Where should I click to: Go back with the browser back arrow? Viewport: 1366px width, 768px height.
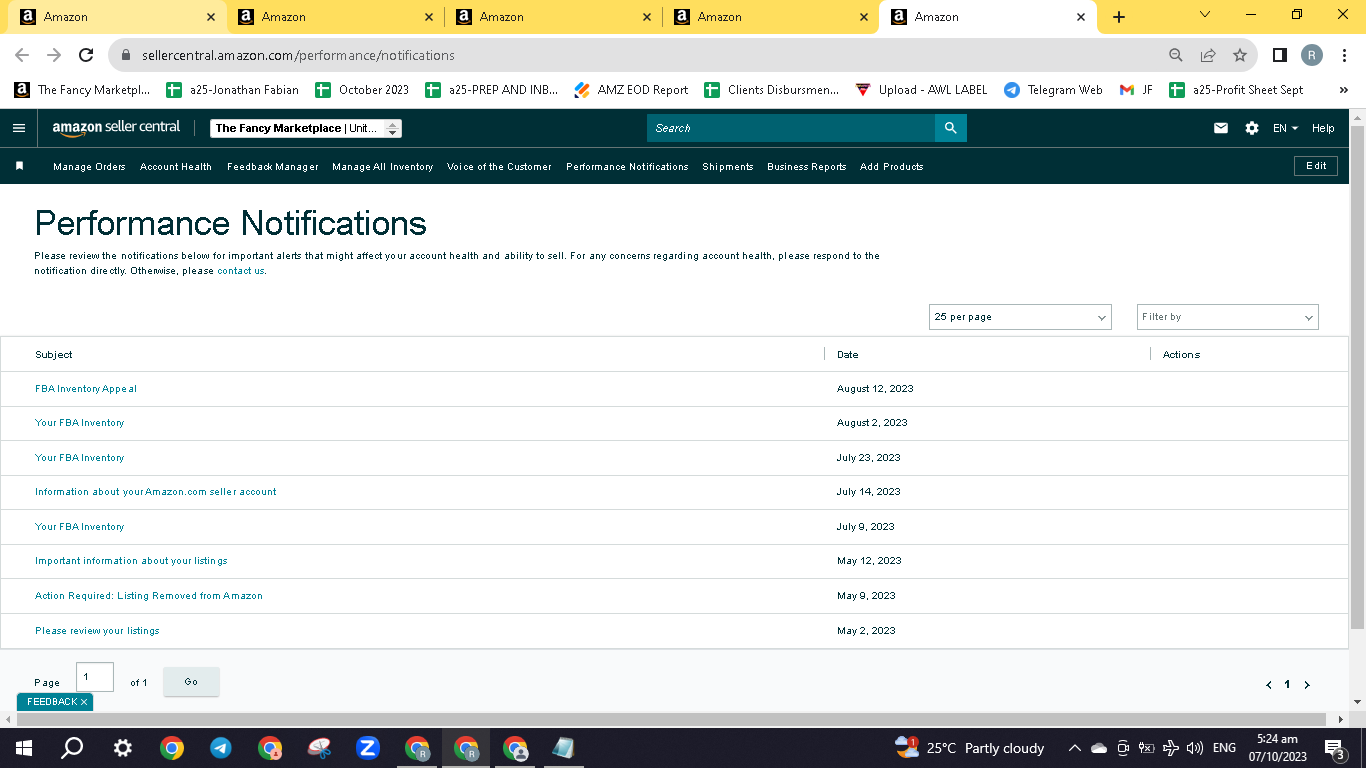pyautogui.click(x=22, y=55)
